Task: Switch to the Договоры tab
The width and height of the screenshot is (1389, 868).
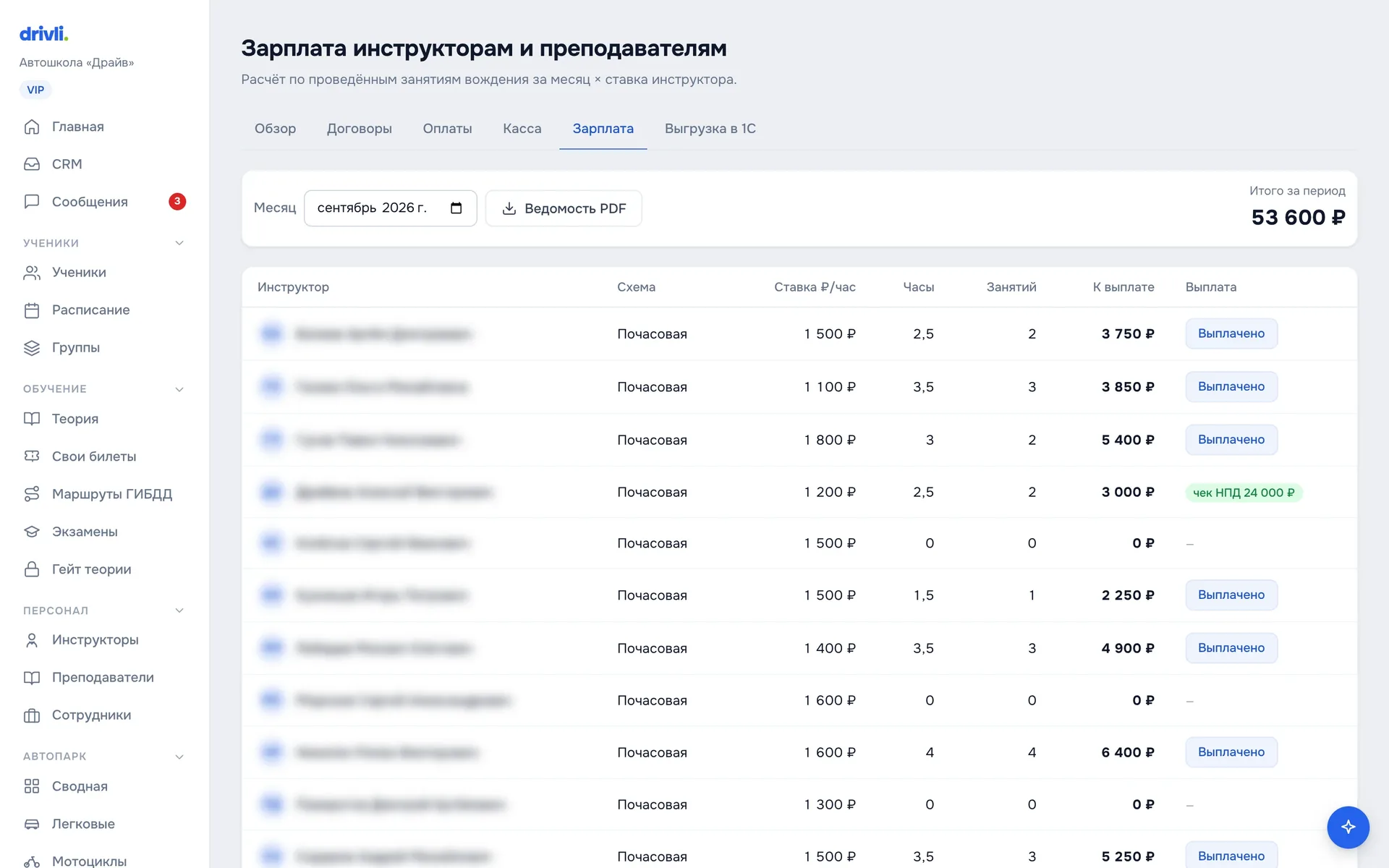Action: 360,129
